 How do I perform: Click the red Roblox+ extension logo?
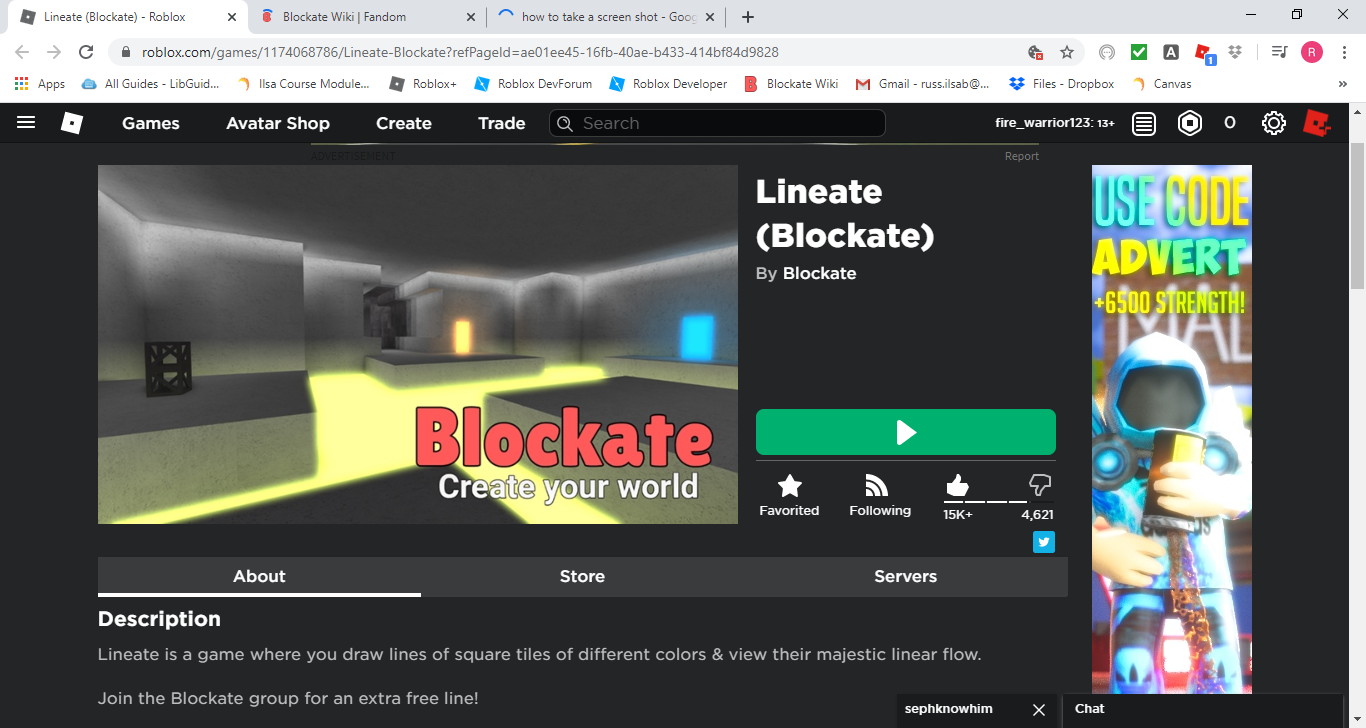coord(1317,123)
